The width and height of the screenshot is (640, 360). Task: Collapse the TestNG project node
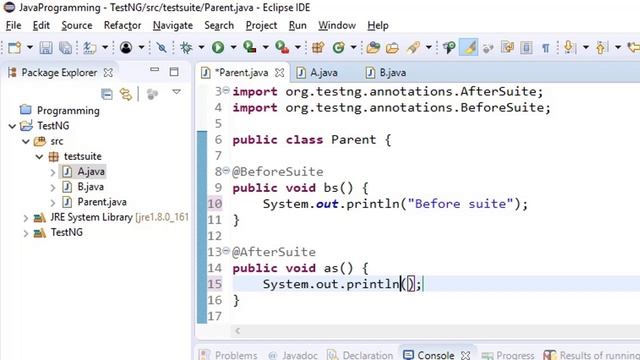click(12, 126)
